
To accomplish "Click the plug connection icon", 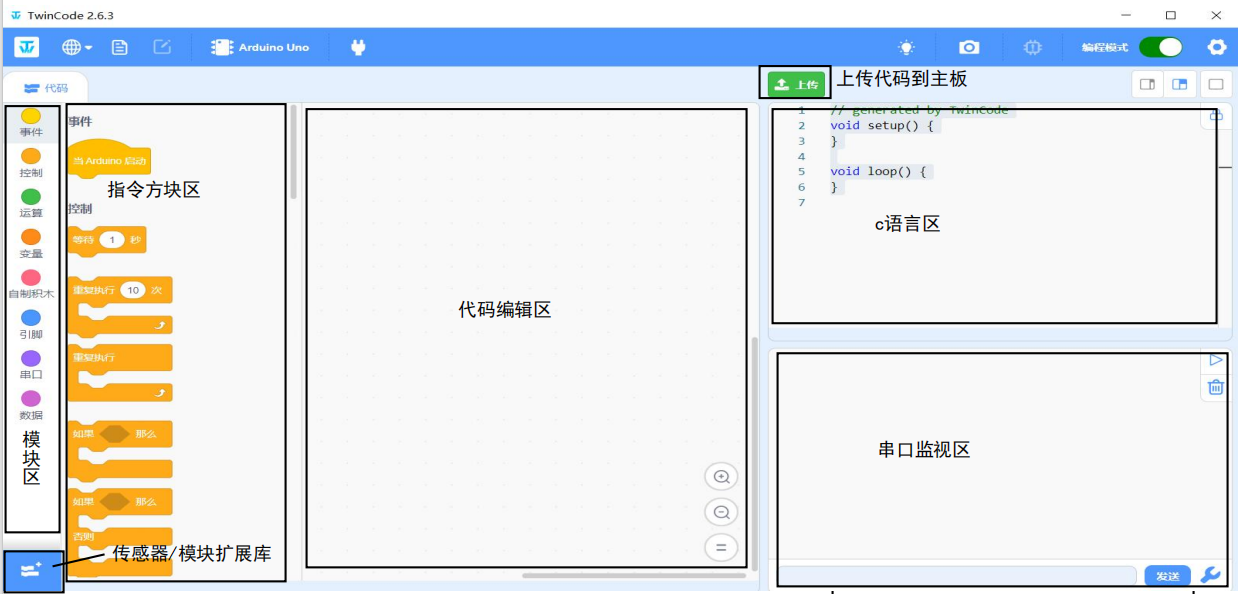I will (358, 47).
